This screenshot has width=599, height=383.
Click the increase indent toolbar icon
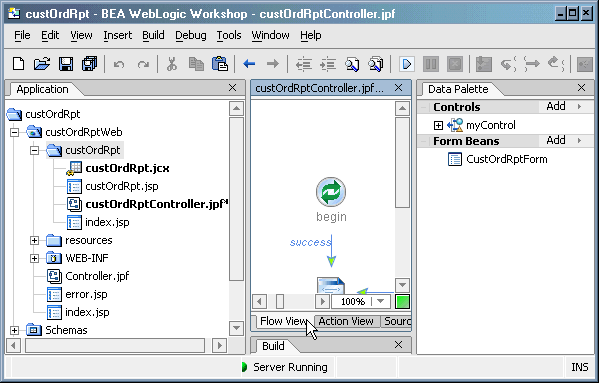click(x=328, y=64)
